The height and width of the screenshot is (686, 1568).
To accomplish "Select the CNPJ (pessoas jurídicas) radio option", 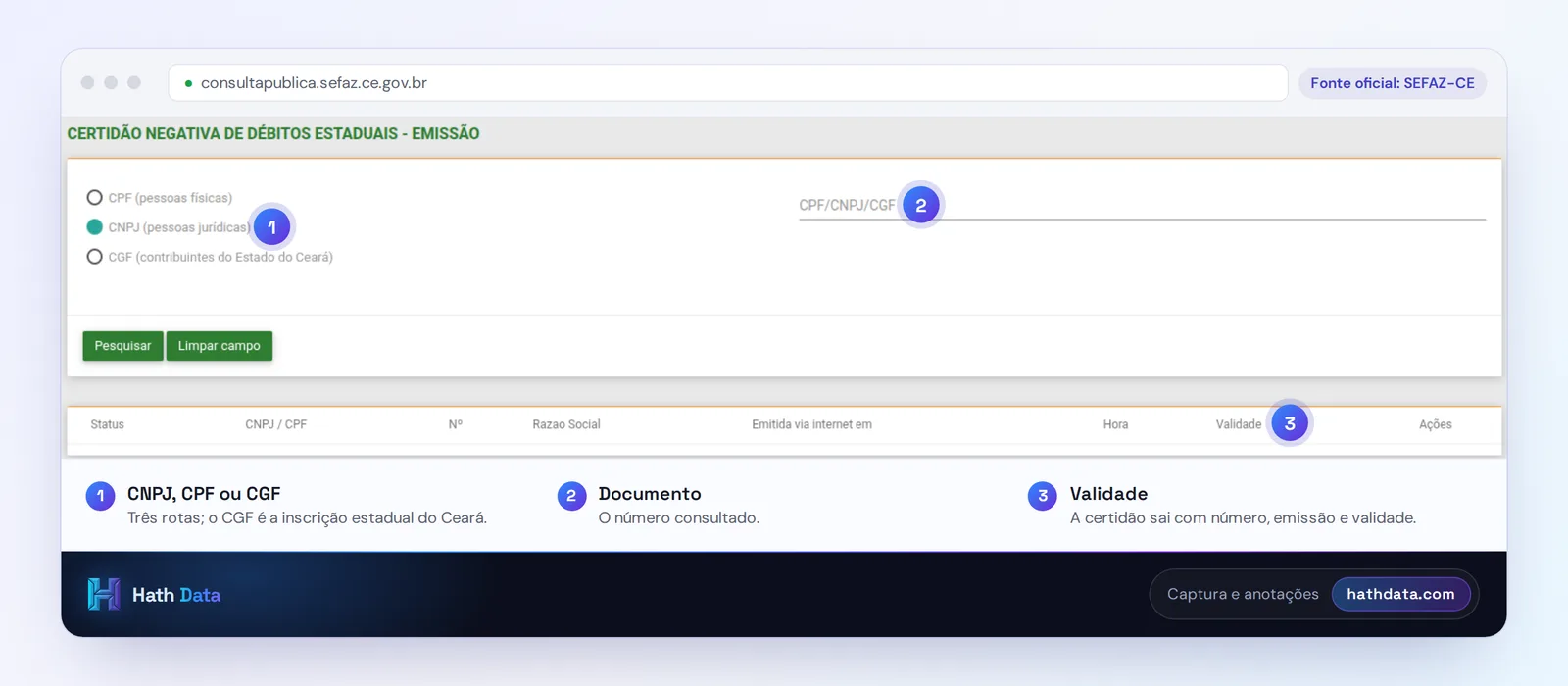I will click(95, 227).
